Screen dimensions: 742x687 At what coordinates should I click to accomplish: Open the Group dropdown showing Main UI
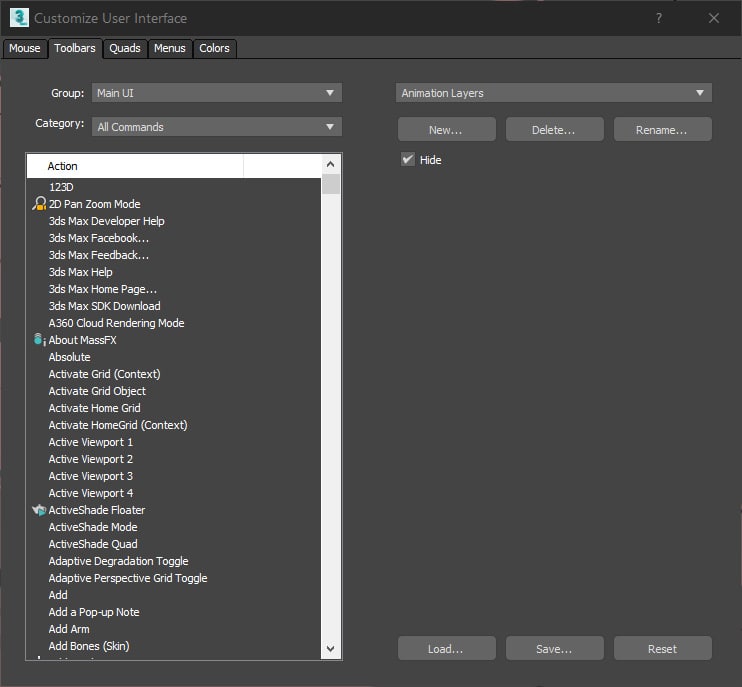click(216, 93)
